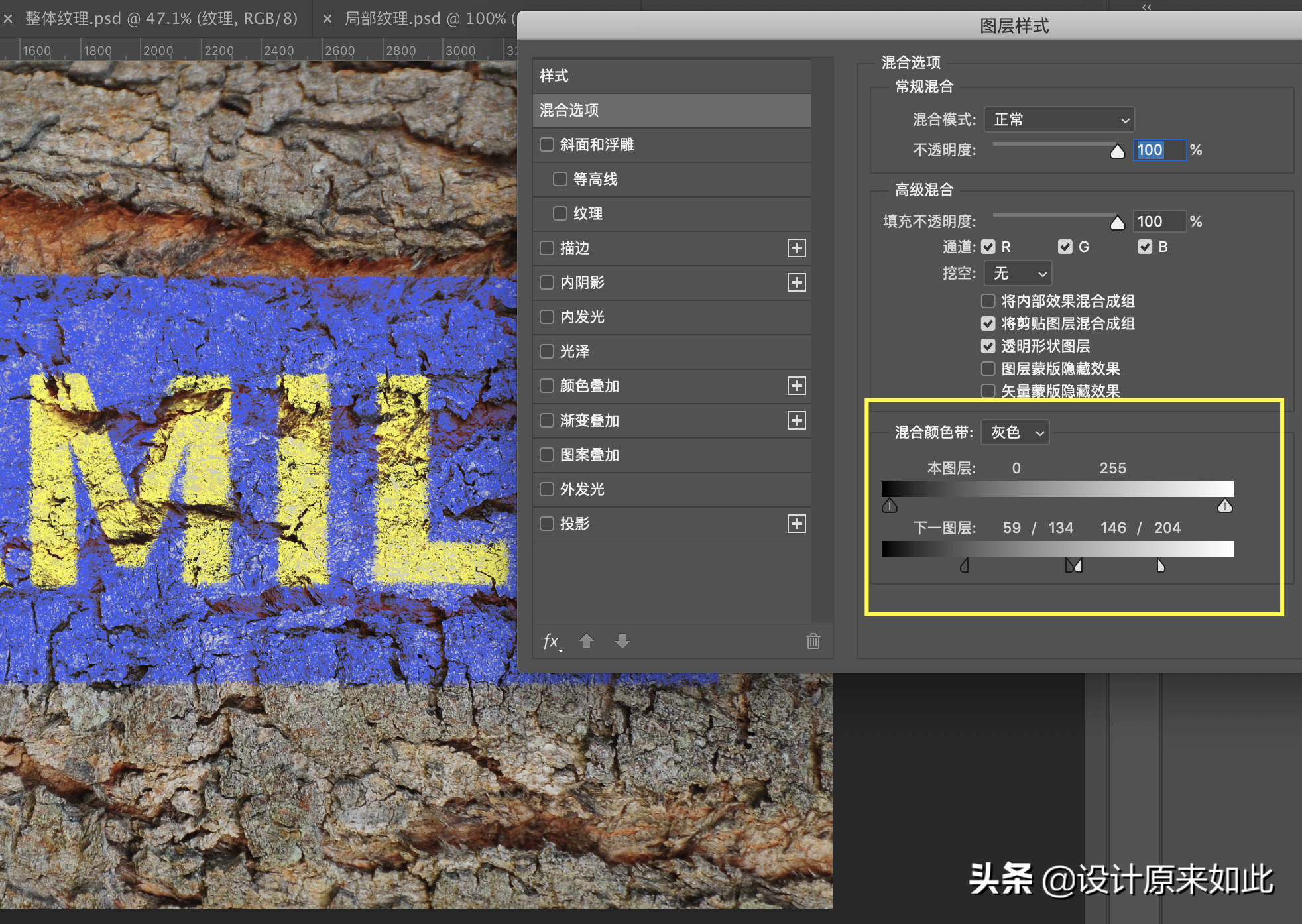Viewport: 1302px width, 924px height.
Task: Click the opacity percentage input field
Action: 1159,150
